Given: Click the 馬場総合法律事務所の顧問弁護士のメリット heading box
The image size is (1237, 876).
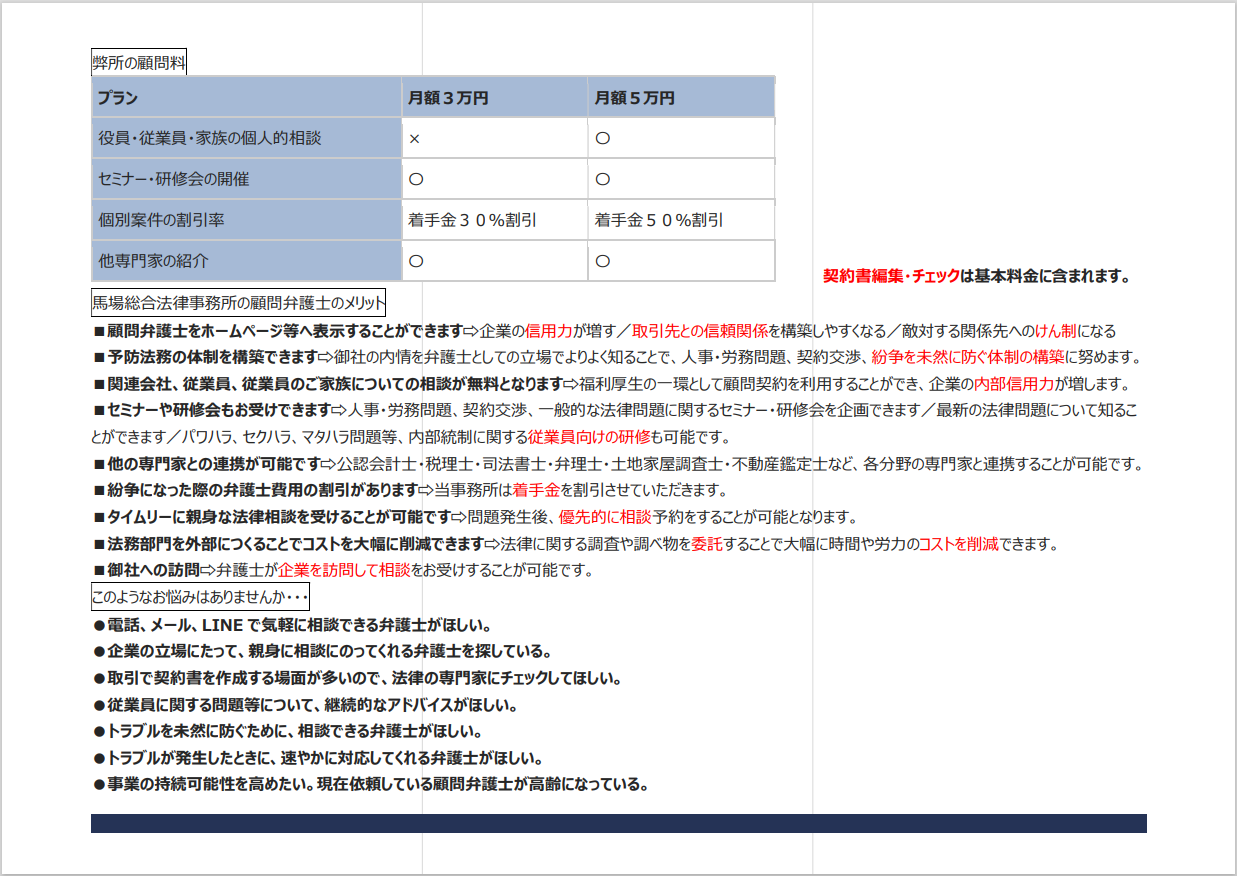Looking at the screenshot, I should click(x=238, y=302).
